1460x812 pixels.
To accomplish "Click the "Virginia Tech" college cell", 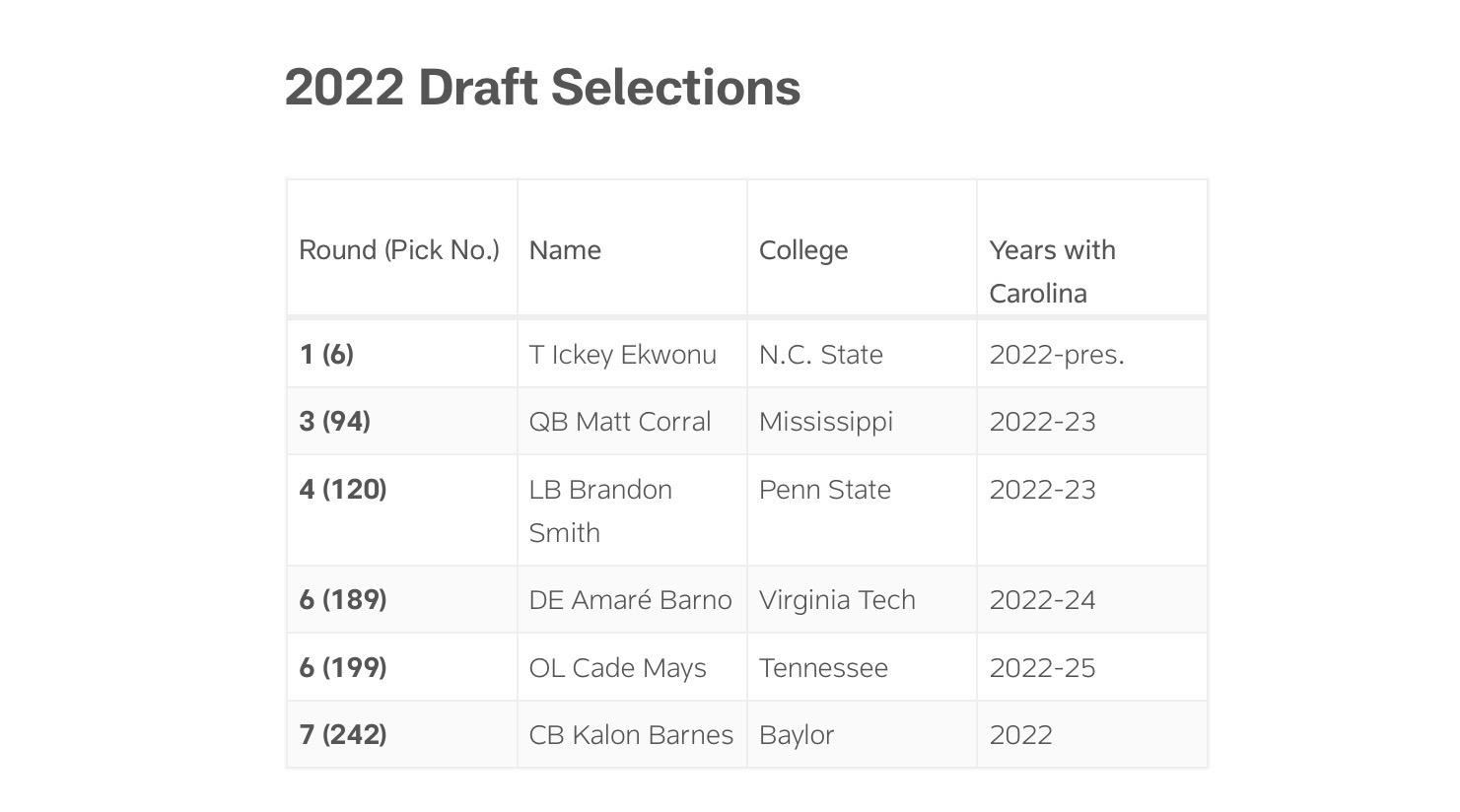I will [837, 600].
